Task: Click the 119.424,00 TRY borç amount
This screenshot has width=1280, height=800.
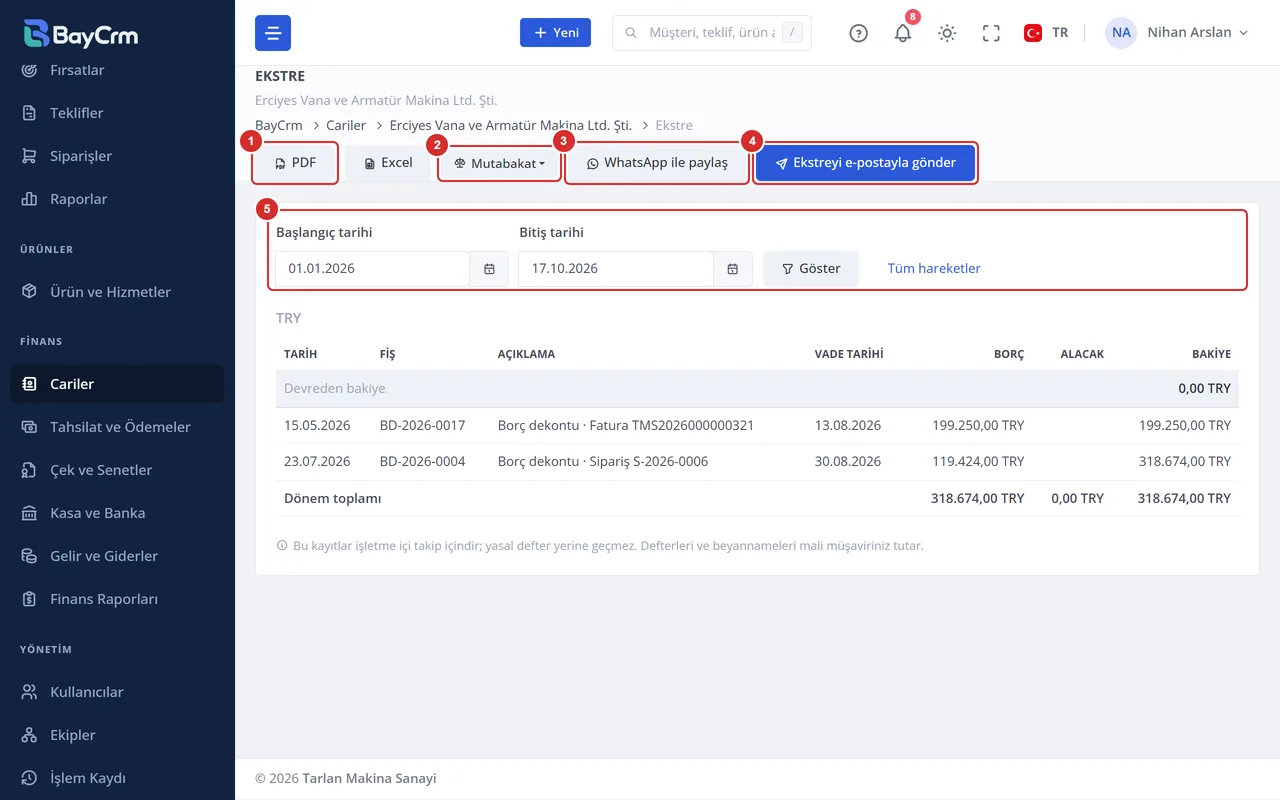Action: click(x=978, y=461)
